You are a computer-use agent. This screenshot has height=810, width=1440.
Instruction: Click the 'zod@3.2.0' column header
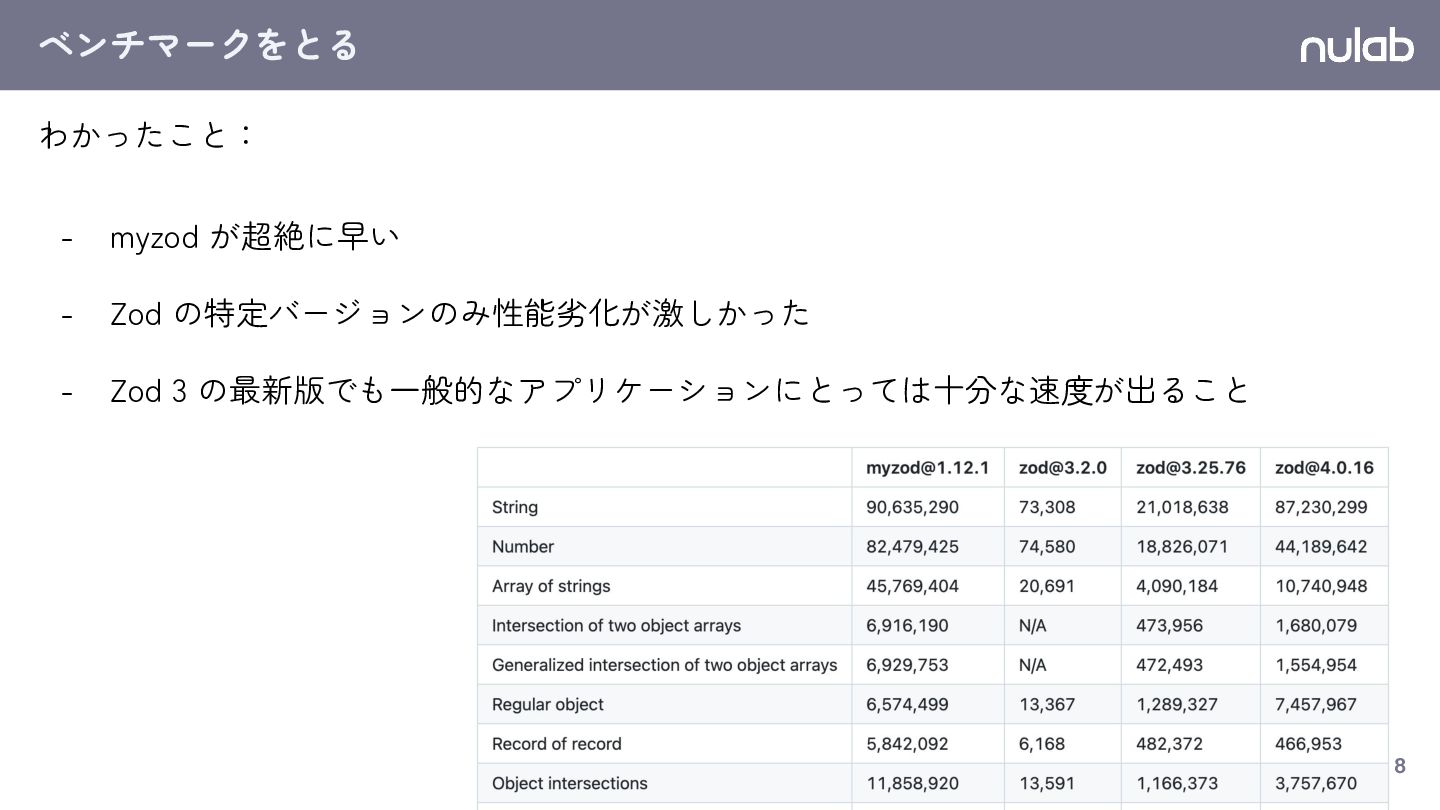pos(1062,467)
